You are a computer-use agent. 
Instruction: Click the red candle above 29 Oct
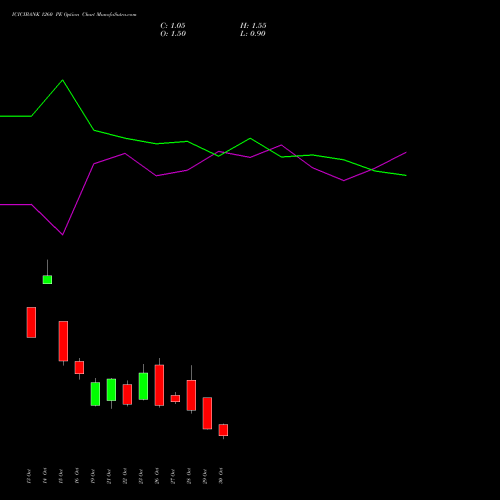(207, 413)
